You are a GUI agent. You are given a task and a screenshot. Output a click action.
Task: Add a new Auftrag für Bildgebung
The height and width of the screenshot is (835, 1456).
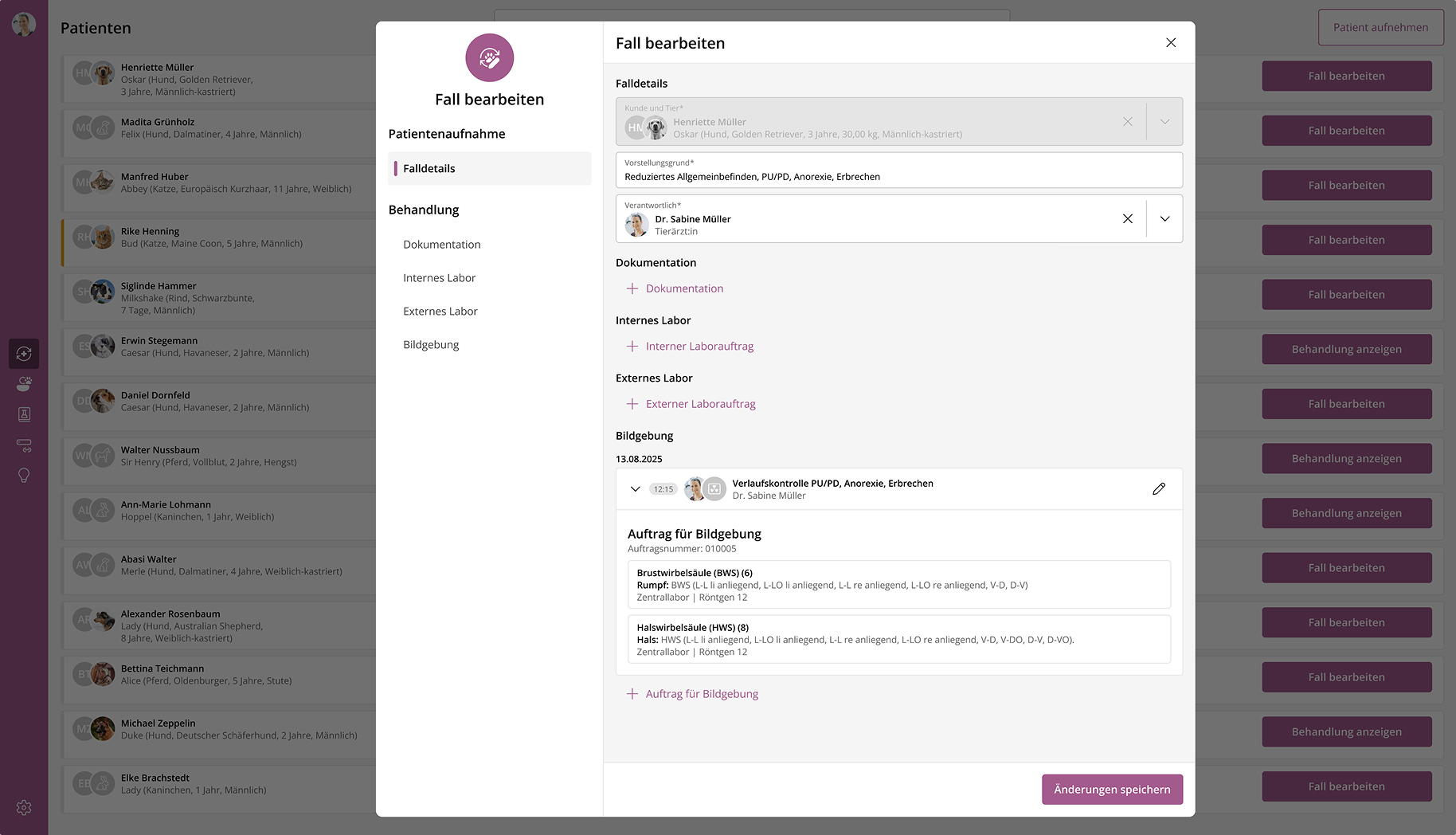point(692,694)
